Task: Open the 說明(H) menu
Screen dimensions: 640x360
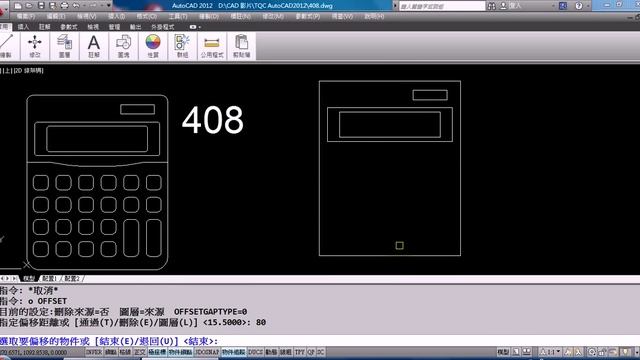Action: tap(374, 16)
